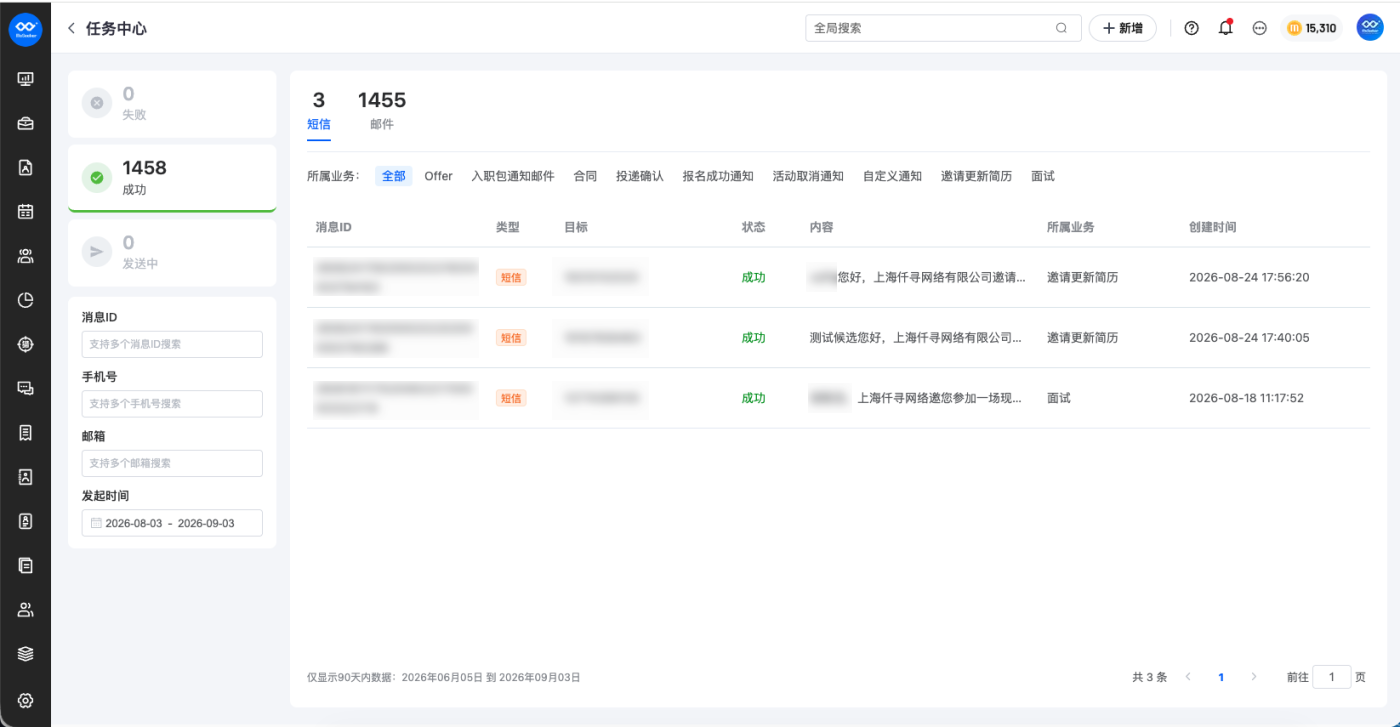The height and width of the screenshot is (727, 1400).
Task: Filter by 面试 business type
Action: (1043, 176)
